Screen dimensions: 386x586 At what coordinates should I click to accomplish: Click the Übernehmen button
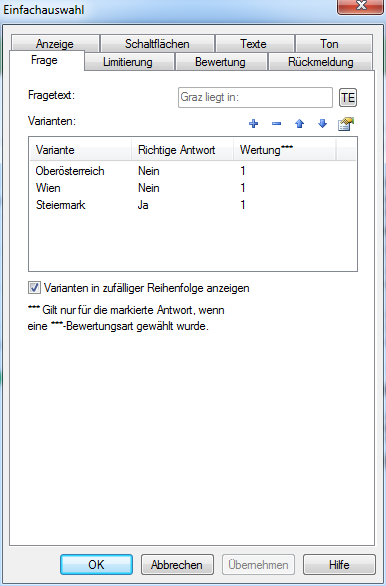click(x=258, y=564)
